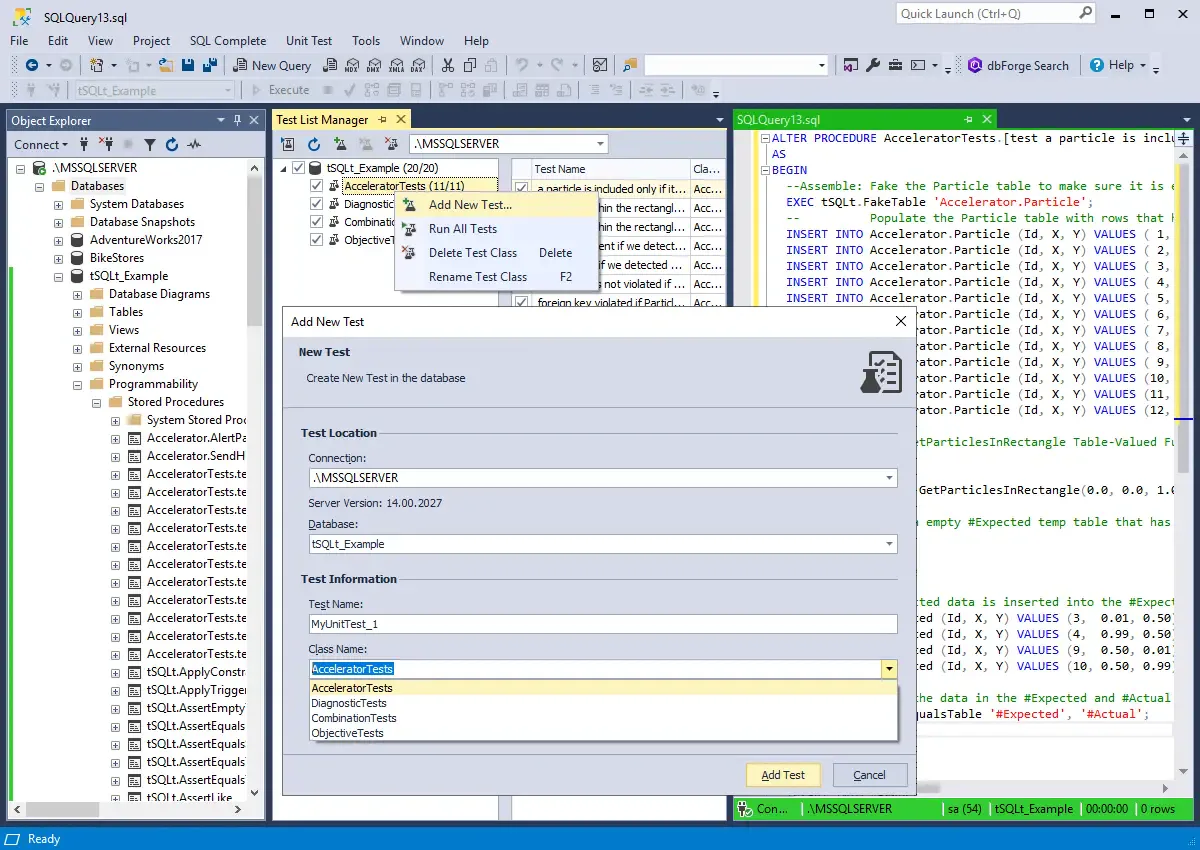Click the Toolbox briefcase icon
The width and height of the screenshot is (1200, 850).
(894, 65)
